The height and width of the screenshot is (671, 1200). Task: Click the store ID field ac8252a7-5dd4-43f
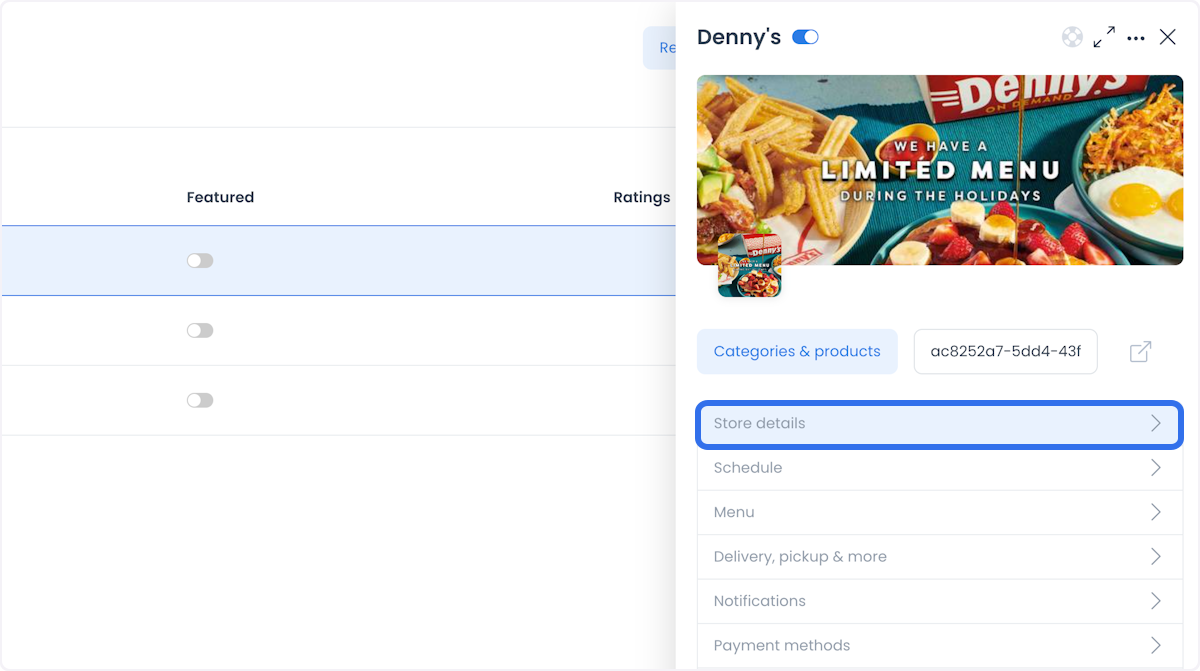pos(1006,352)
